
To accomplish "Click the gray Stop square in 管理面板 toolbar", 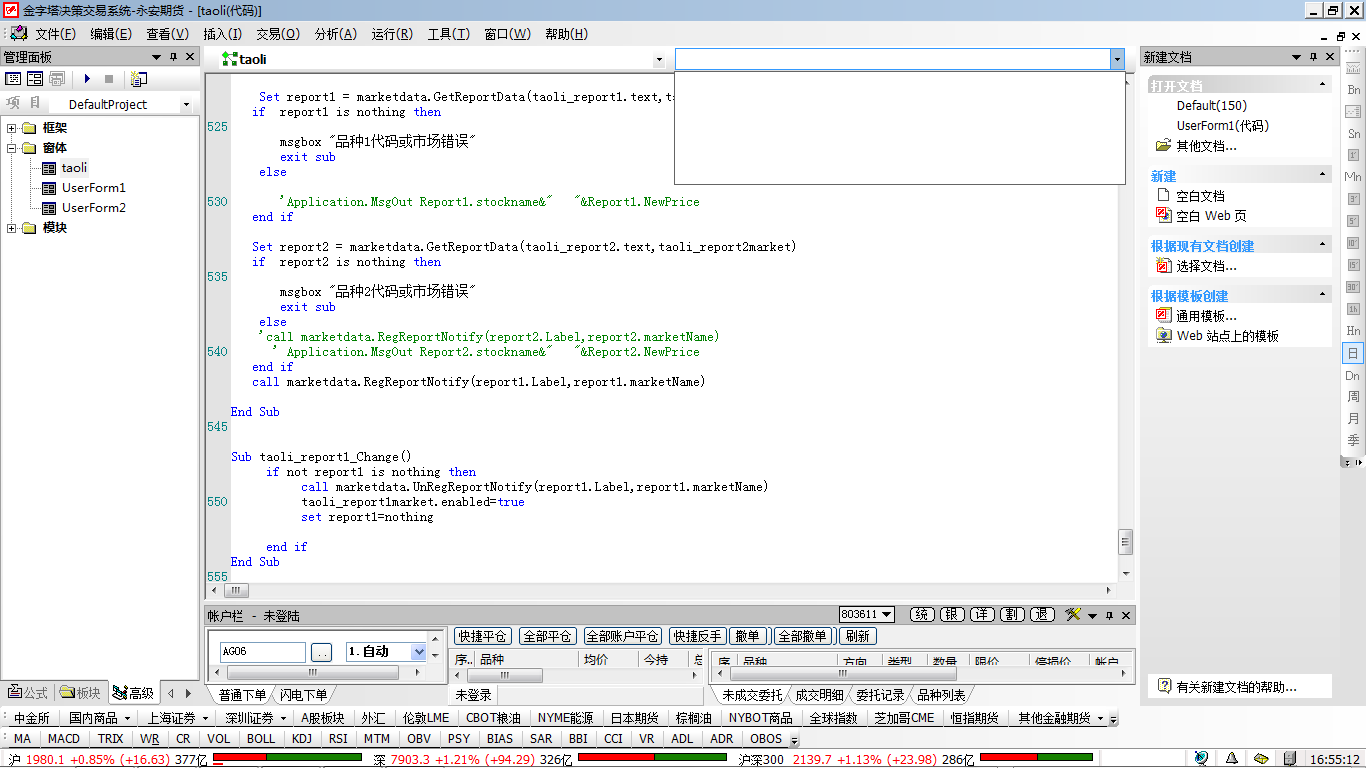I will pos(109,79).
